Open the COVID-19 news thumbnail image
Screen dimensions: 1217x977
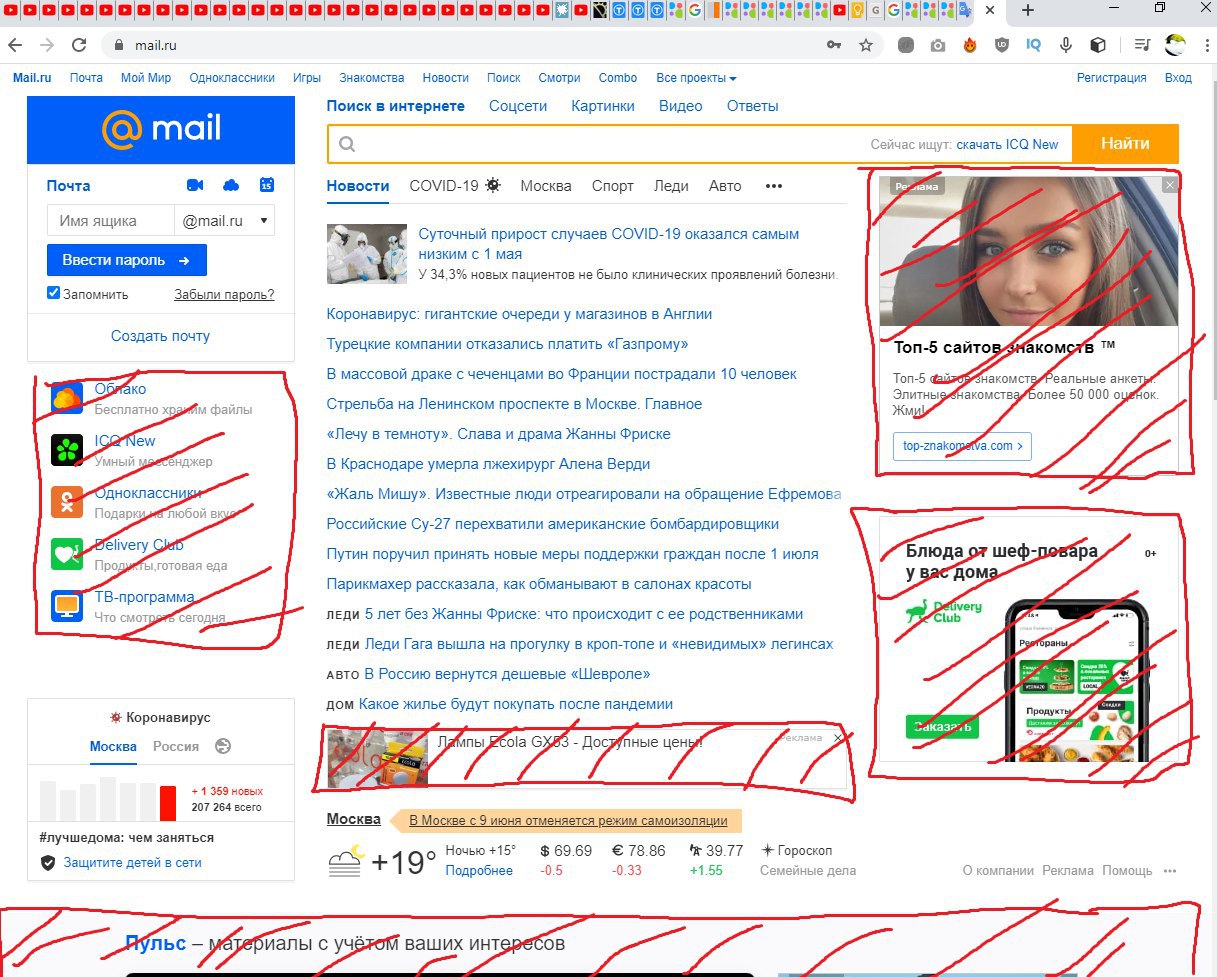click(x=367, y=254)
